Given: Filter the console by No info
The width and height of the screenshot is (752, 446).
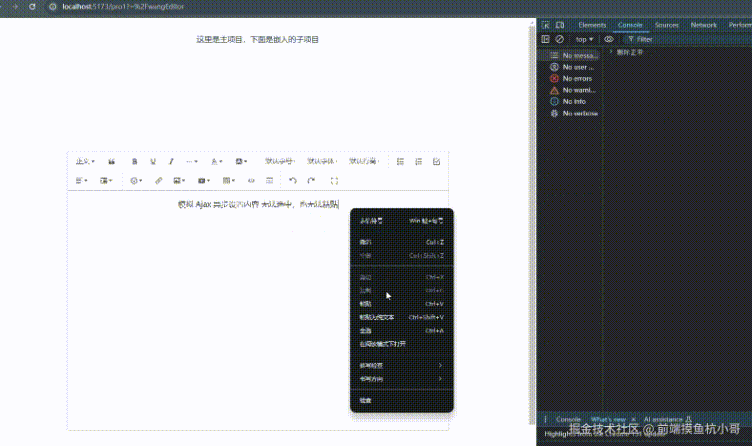Looking at the screenshot, I should pos(570,102).
